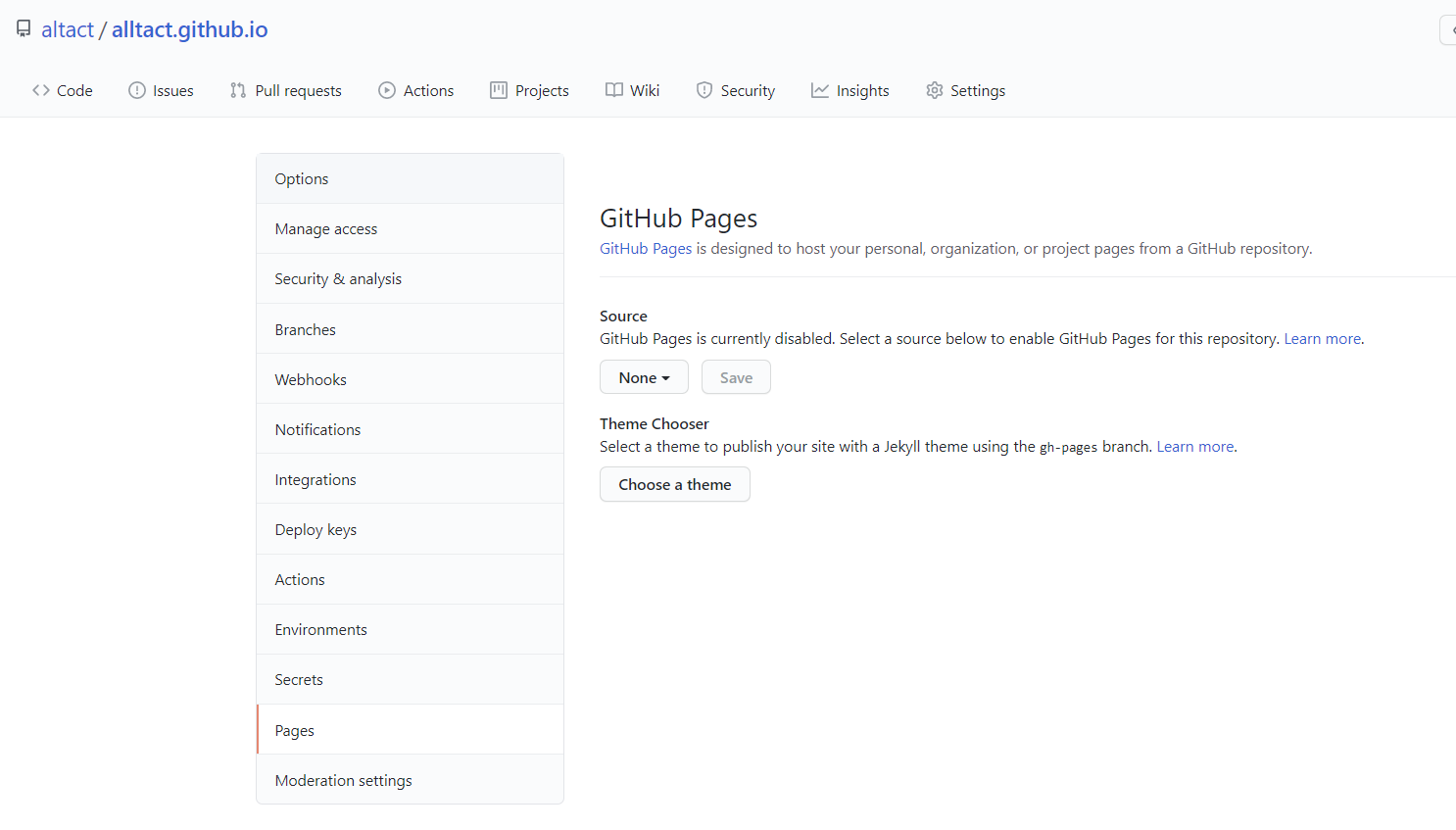
Task: Select the Settings tab
Action: 966,90
